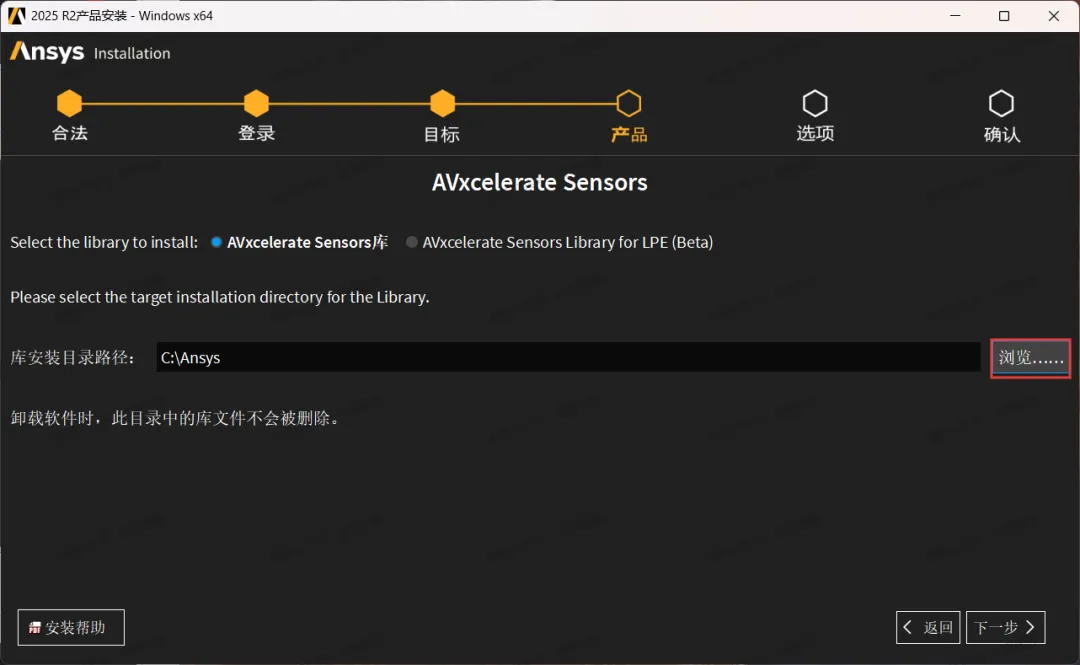This screenshot has width=1080, height=665.
Task: Click the 合法 step hexagon icon
Action: 69,103
